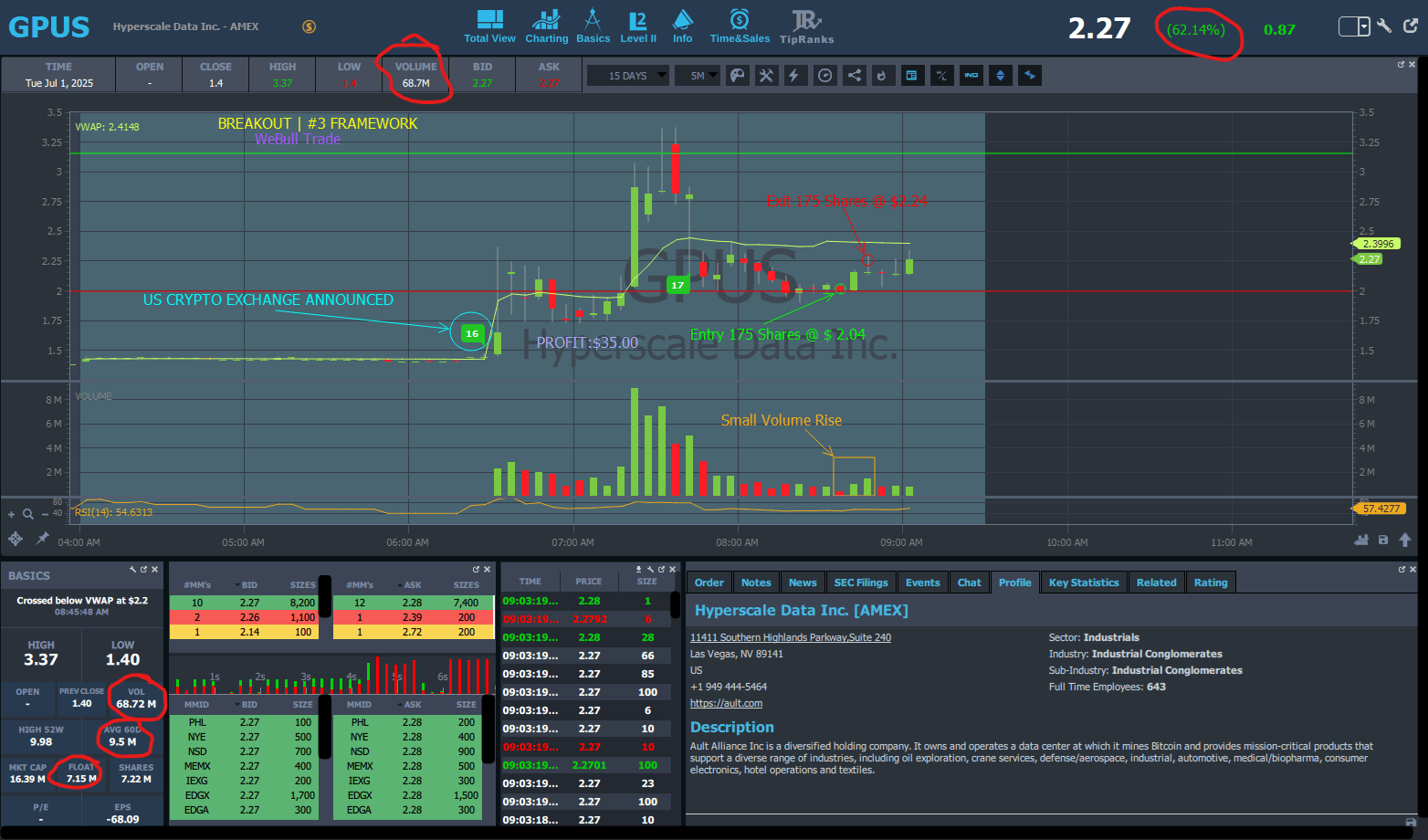Select the Profile tab
The width and height of the screenshot is (1428, 840).
(x=1014, y=583)
